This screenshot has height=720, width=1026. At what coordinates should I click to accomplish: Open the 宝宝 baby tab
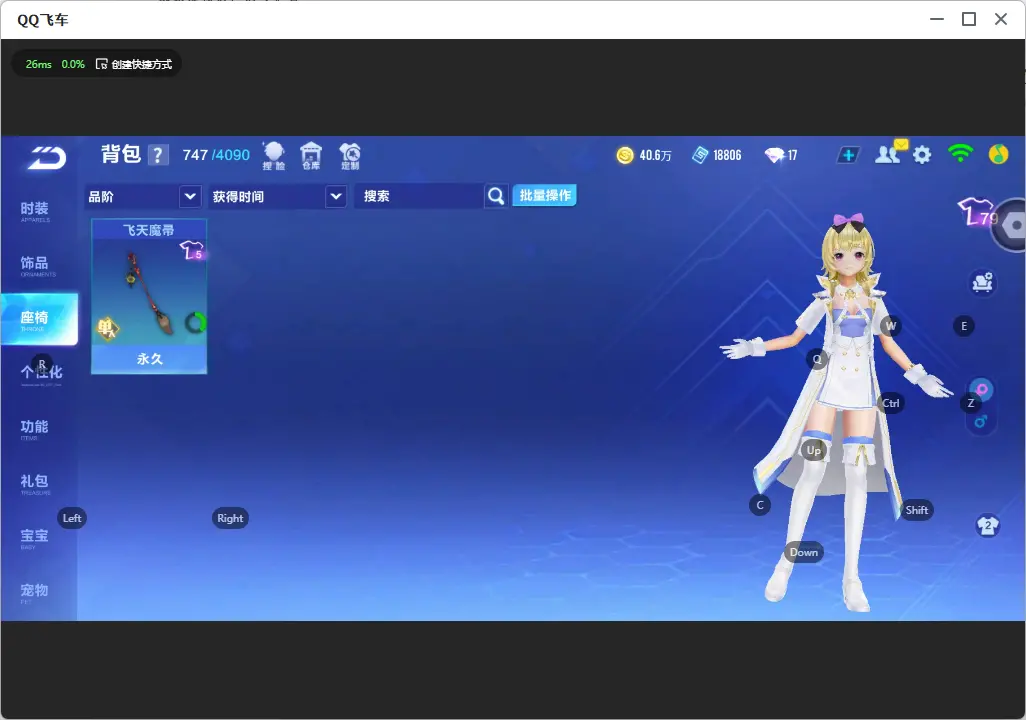(34, 537)
